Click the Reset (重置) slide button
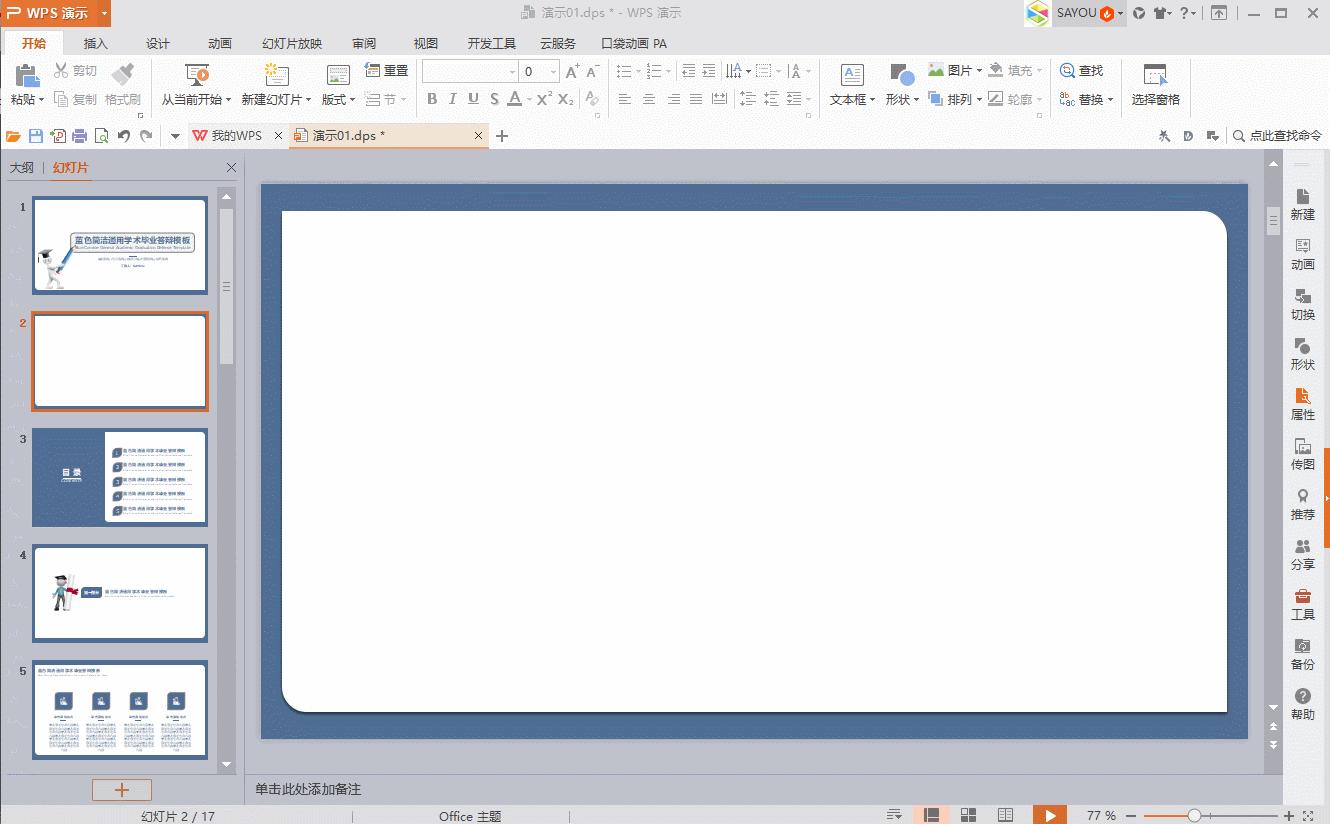Screen dimensions: 1330x824 tap(386, 70)
